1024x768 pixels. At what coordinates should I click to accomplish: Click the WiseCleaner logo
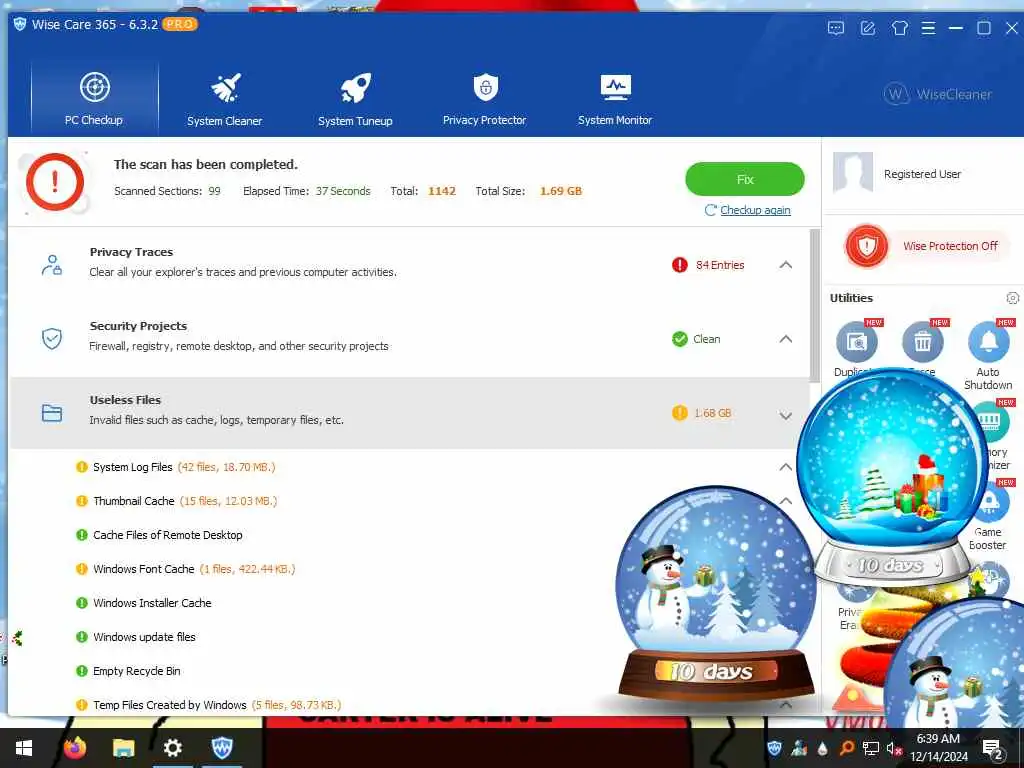(x=938, y=94)
